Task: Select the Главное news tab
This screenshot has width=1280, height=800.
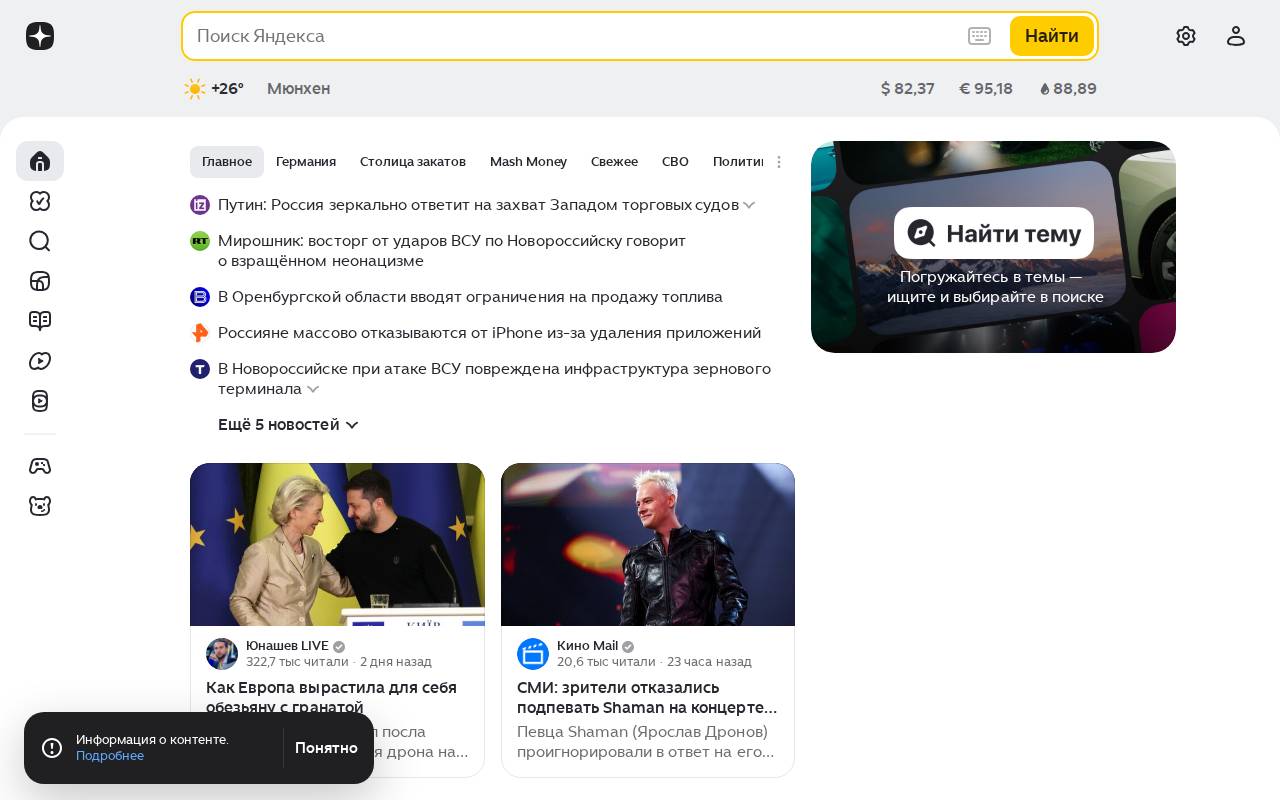Action: tap(227, 162)
